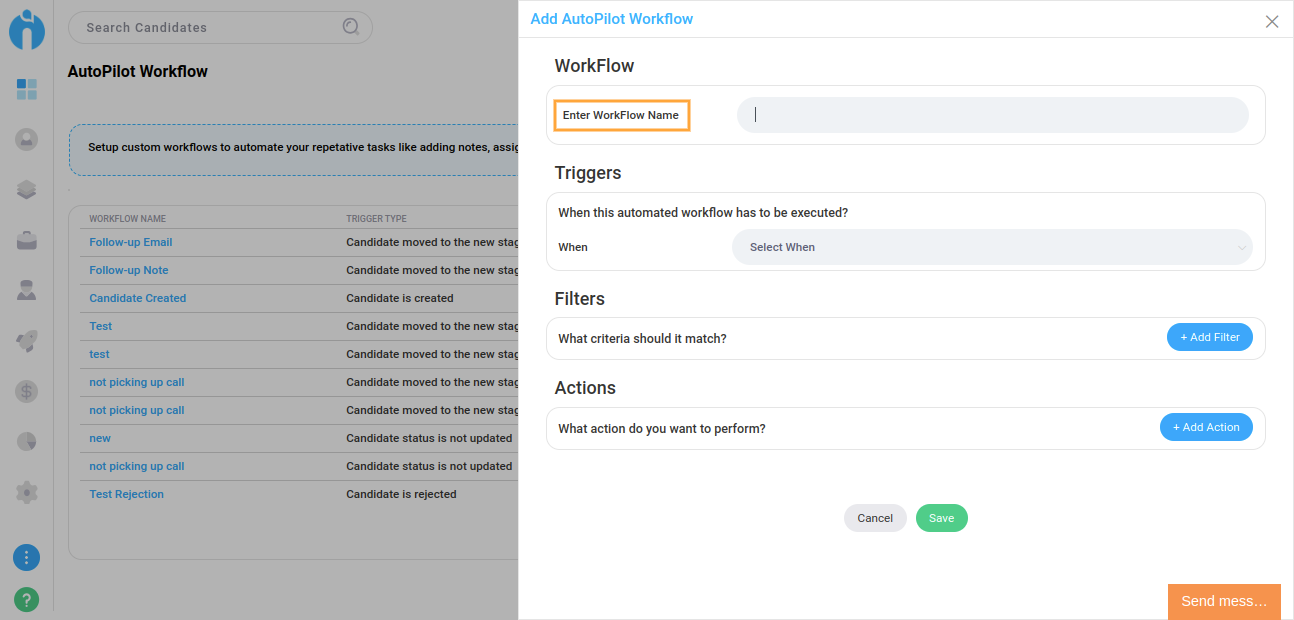The width and height of the screenshot is (1294, 620).
Task: Open the settings gear icon
Action: click(x=27, y=492)
